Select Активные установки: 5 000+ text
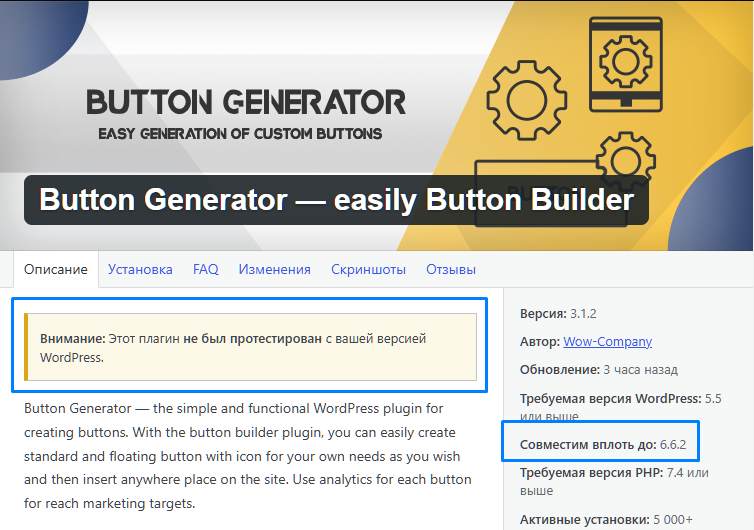The image size is (754, 530). 606,519
